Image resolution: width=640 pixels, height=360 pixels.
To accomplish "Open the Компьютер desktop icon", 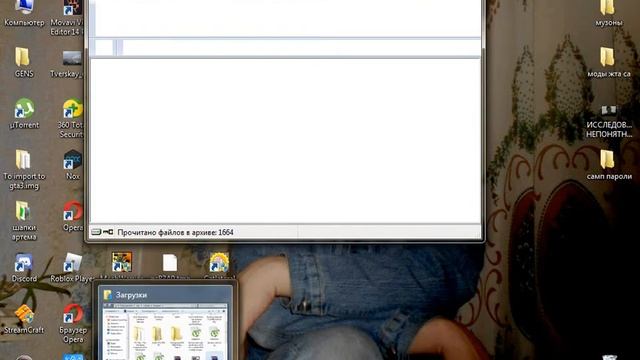I will (x=24, y=12).
